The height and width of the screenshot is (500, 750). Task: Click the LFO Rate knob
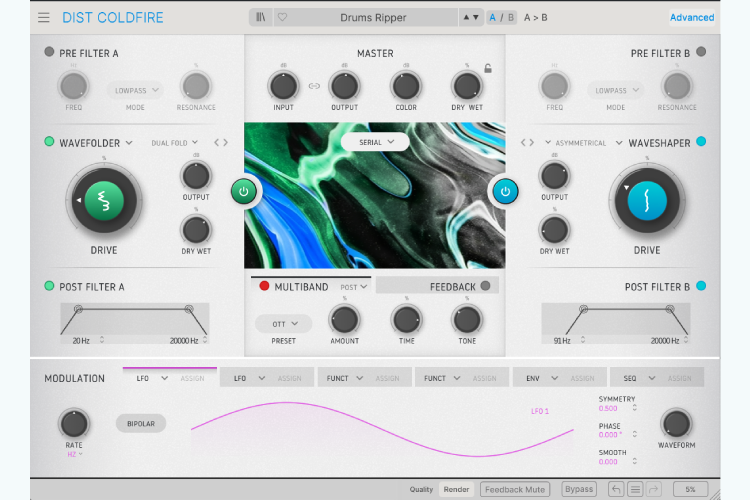(74, 424)
